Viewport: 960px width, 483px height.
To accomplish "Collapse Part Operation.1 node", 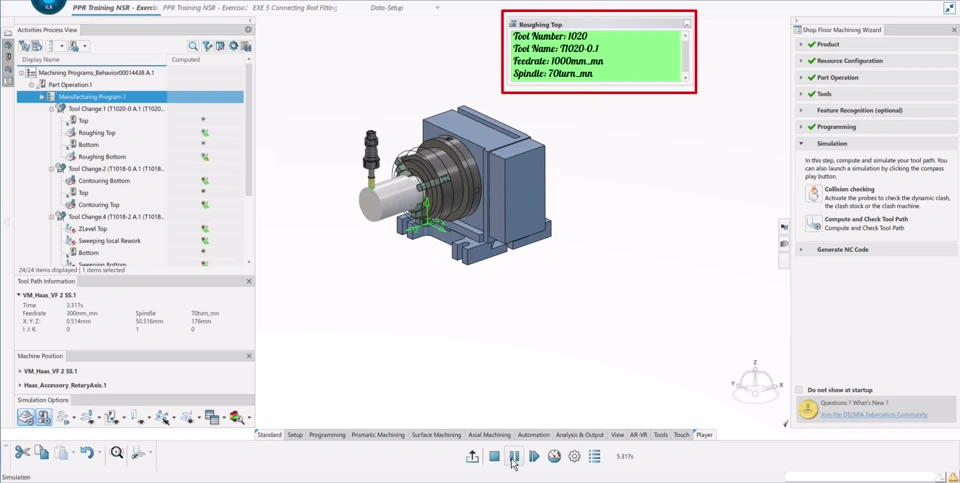I will pyautogui.click(x=32, y=84).
